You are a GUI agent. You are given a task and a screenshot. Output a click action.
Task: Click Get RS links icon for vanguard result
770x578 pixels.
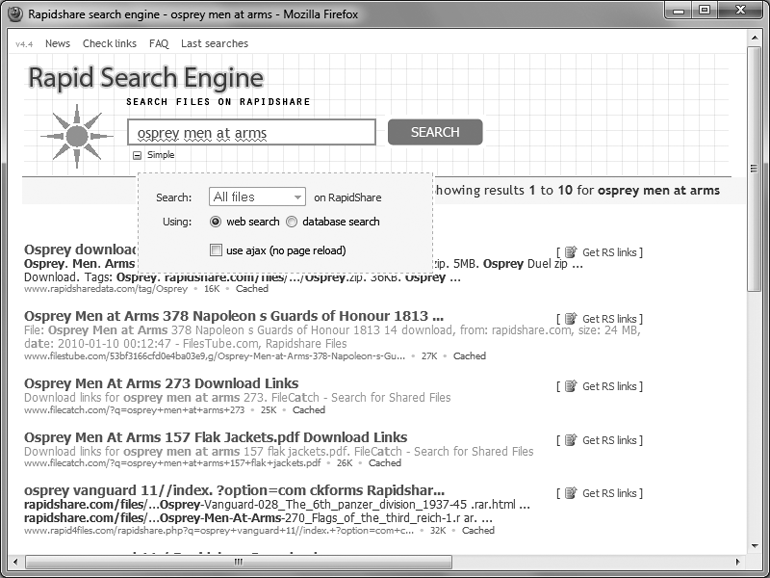point(571,493)
